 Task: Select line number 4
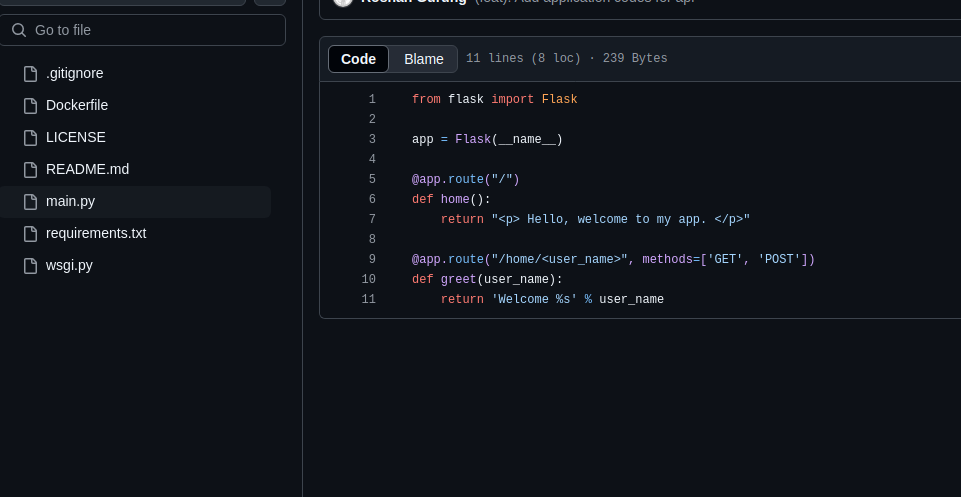pyautogui.click(x=372, y=159)
